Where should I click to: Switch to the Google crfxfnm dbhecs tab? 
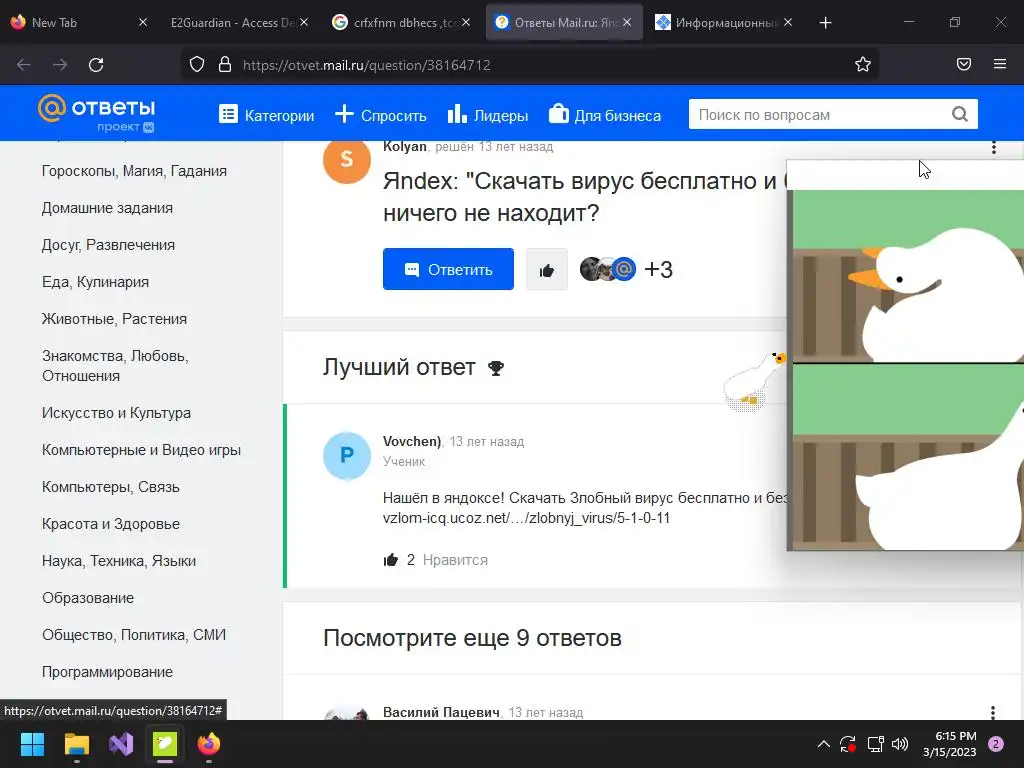tap(398, 22)
